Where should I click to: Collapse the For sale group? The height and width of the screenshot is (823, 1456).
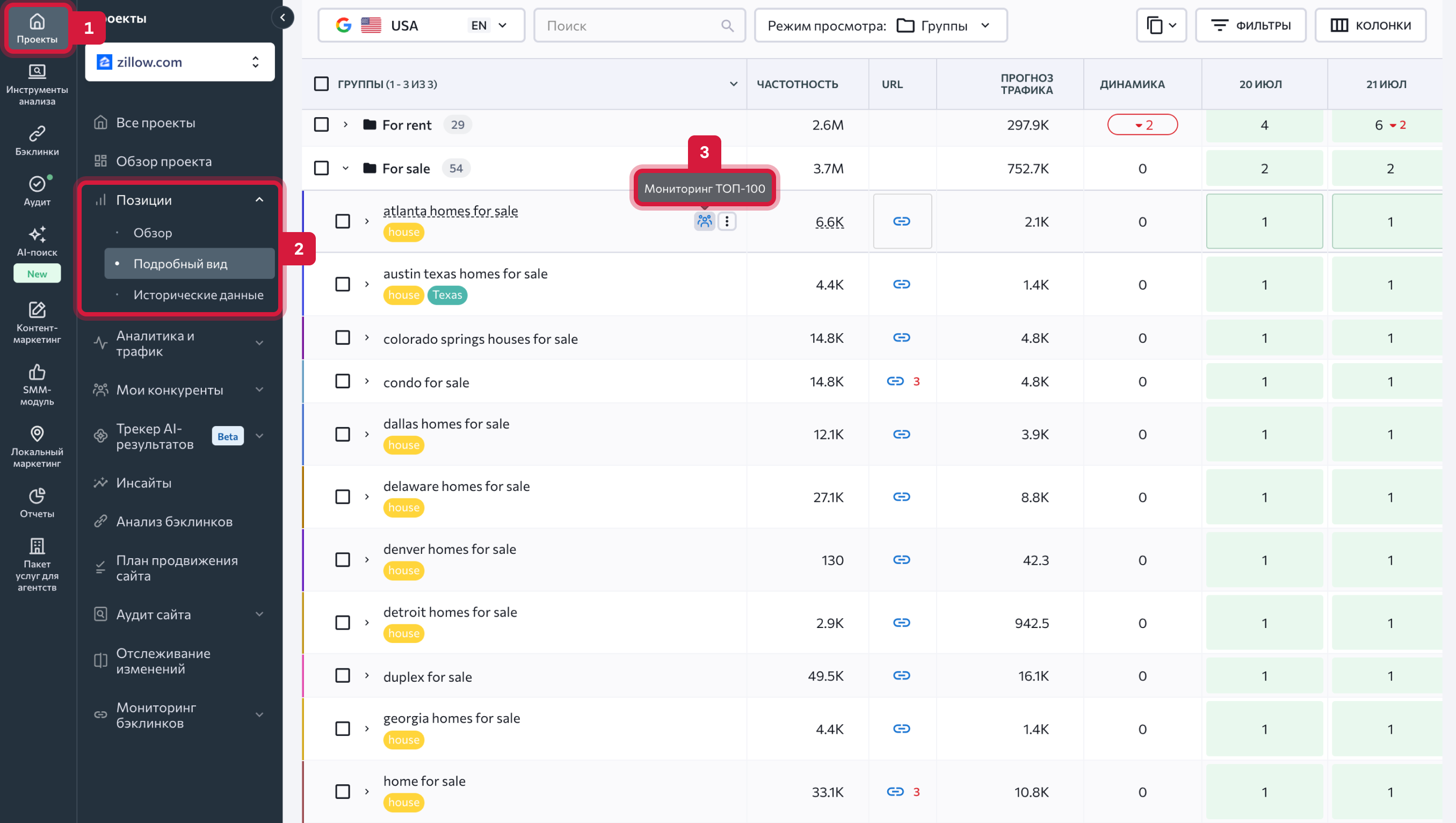point(346,168)
